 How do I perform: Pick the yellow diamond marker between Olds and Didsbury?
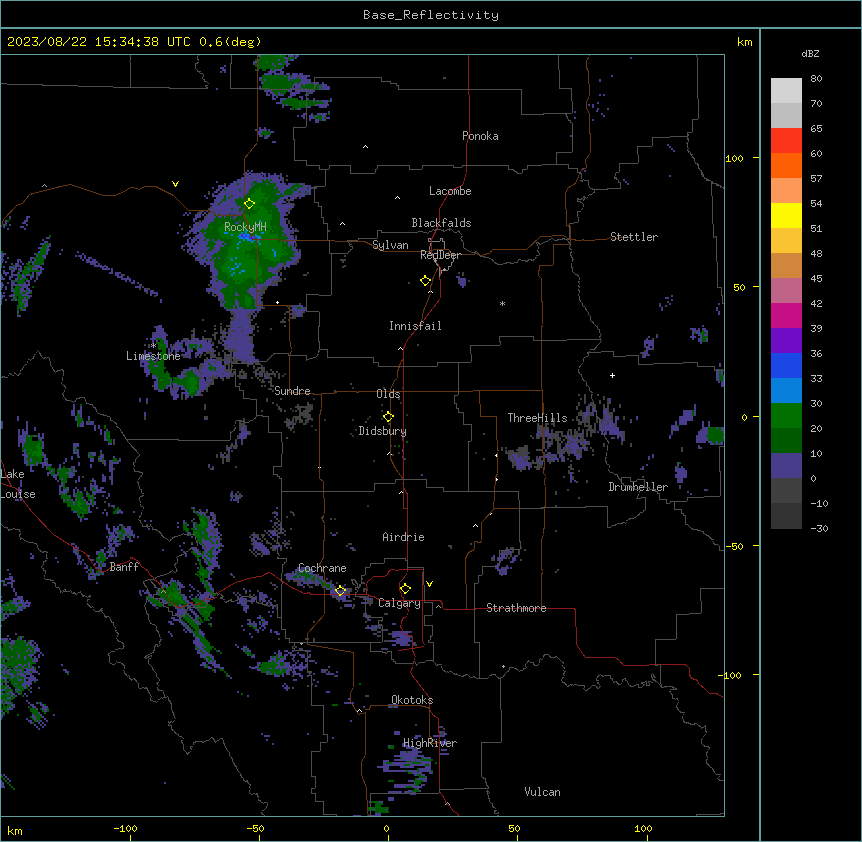click(388, 417)
